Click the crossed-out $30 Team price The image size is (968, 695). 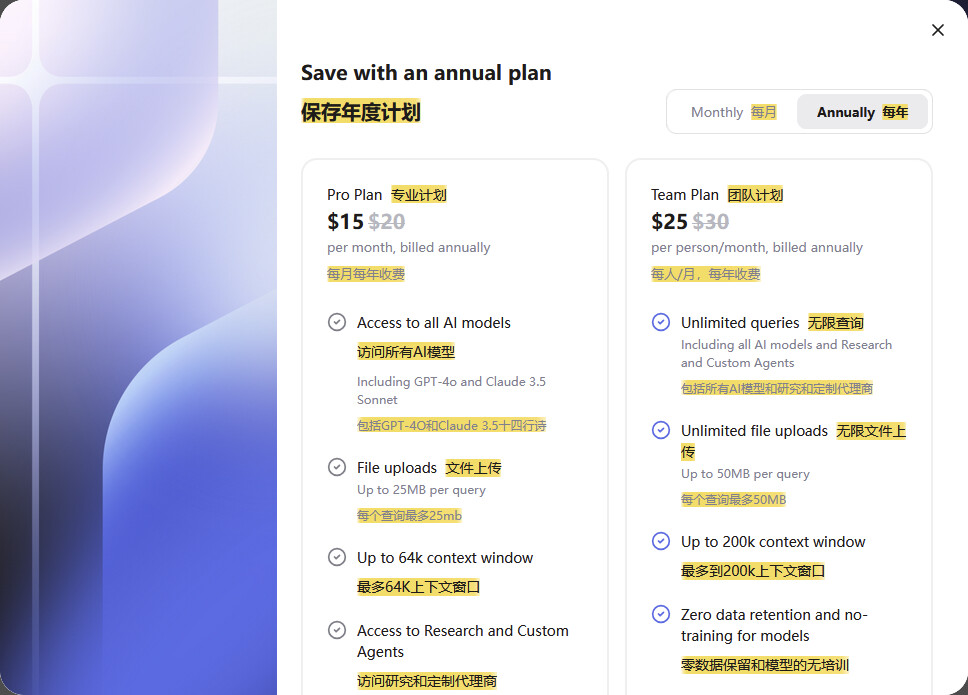point(711,221)
